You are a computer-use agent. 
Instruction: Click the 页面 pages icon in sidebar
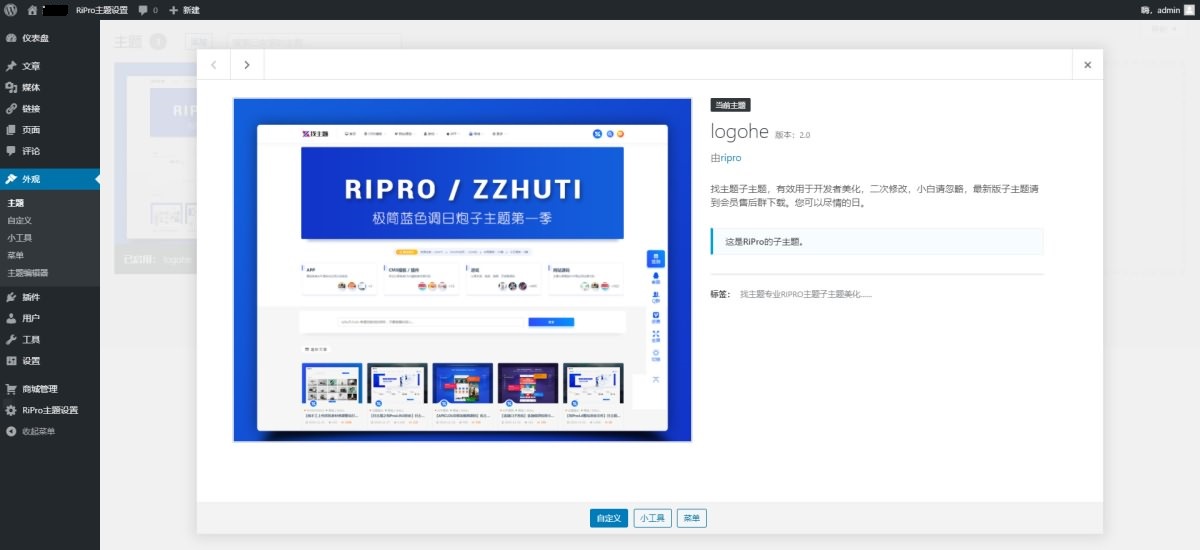(x=11, y=130)
